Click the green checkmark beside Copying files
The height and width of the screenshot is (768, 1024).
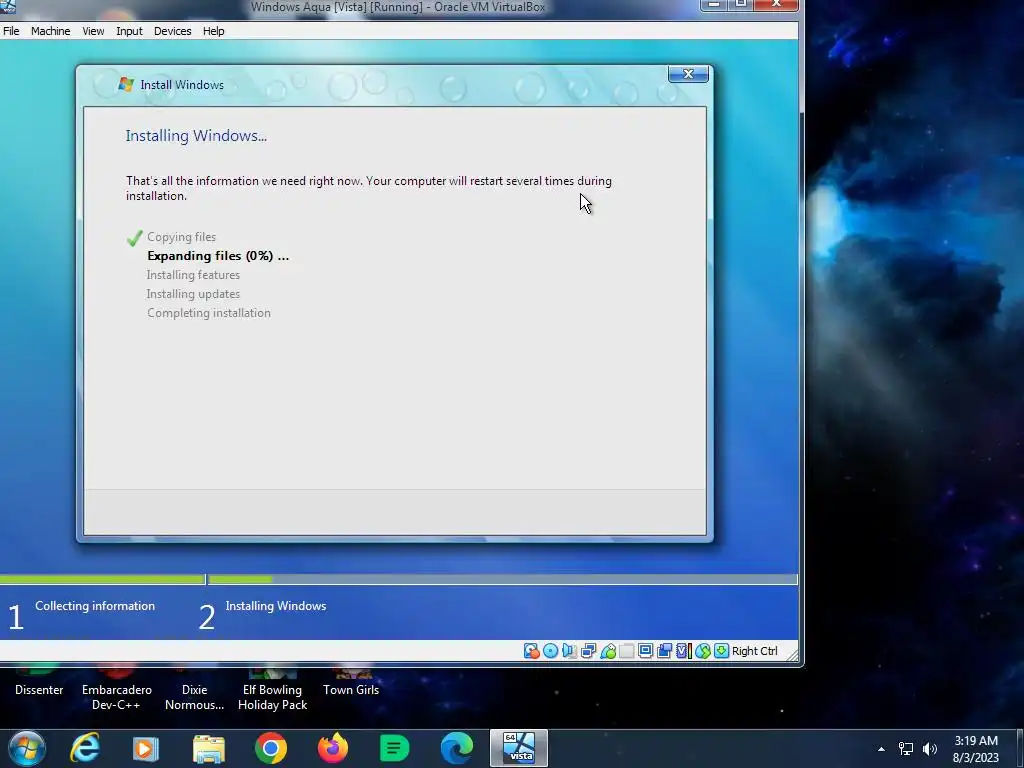tap(135, 238)
